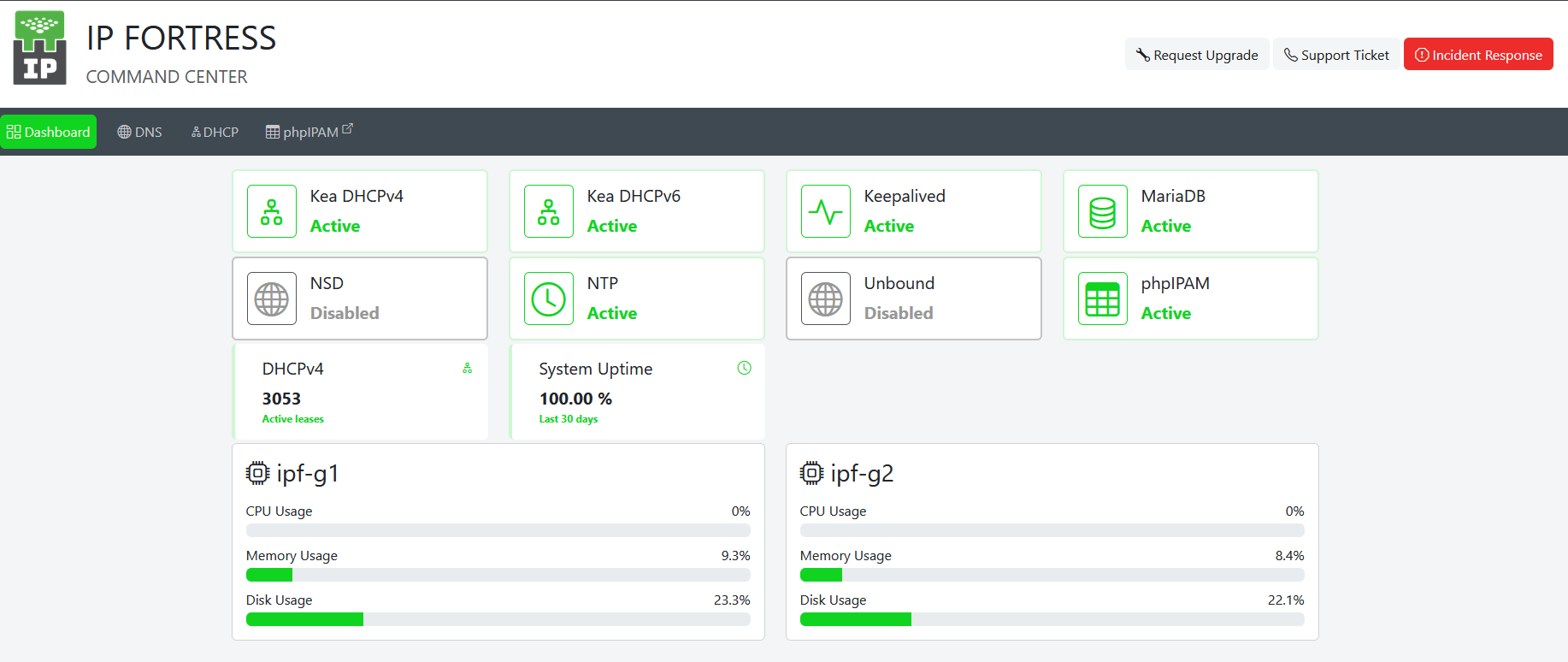Image resolution: width=1568 pixels, height=662 pixels.
Task: Click the 'NSD' service name
Action: click(x=327, y=283)
